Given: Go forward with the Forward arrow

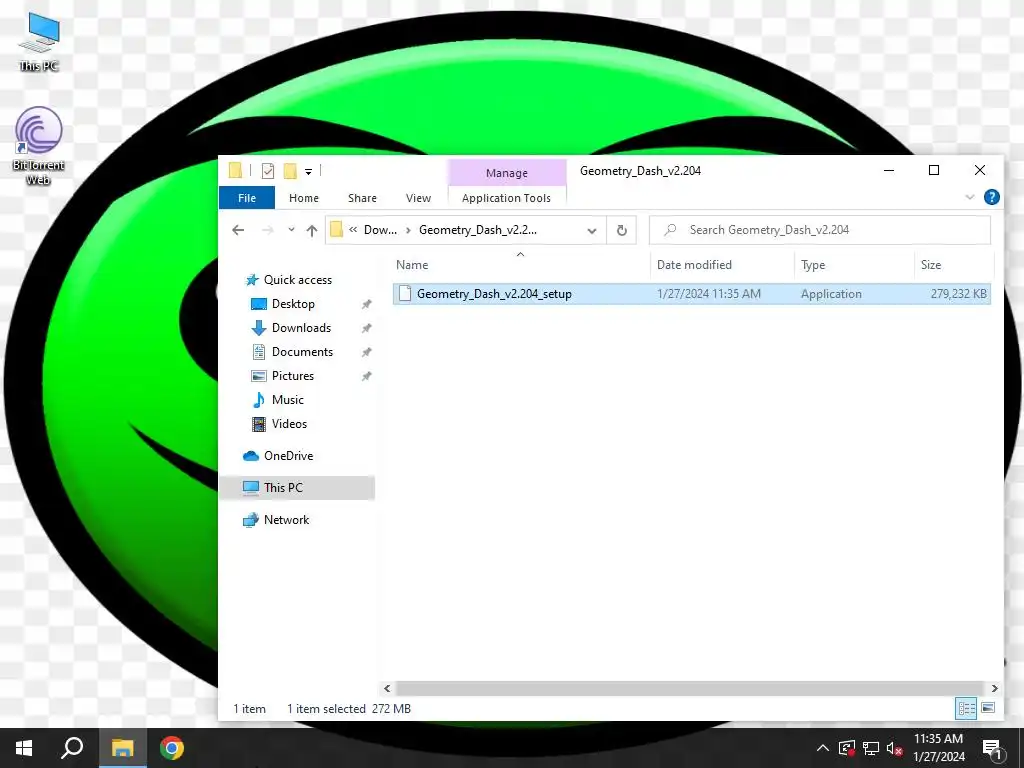Looking at the screenshot, I should [x=268, y=230].
